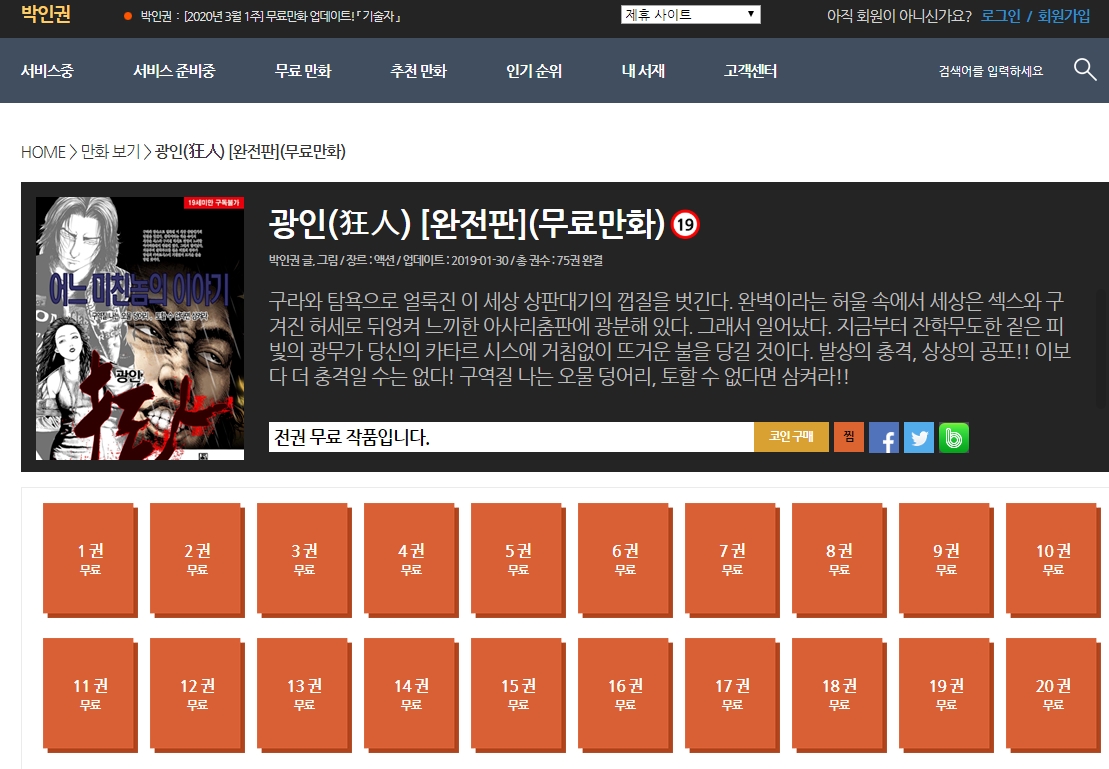Click the magnifying glass search icon

[1084, 69]
